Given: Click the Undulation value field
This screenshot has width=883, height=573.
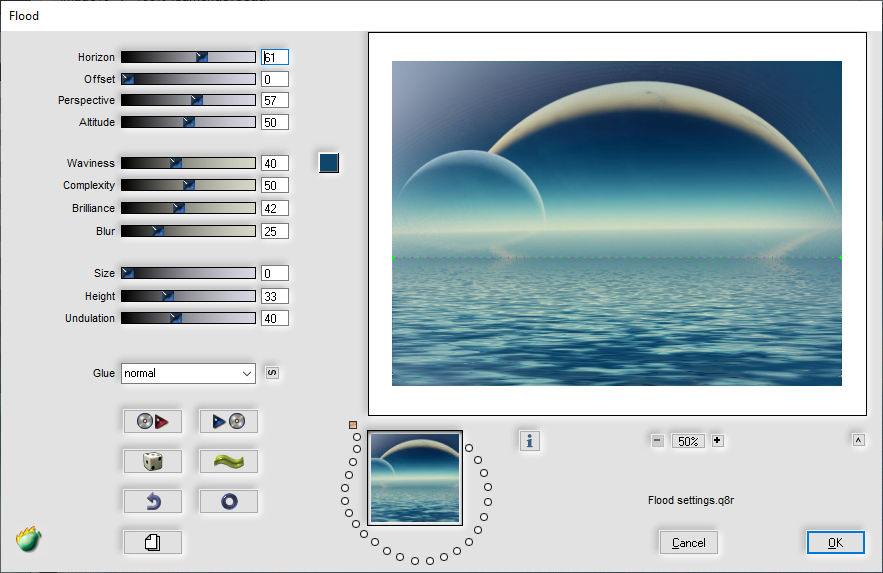Looking at the screenshot, I should (275, 318).
